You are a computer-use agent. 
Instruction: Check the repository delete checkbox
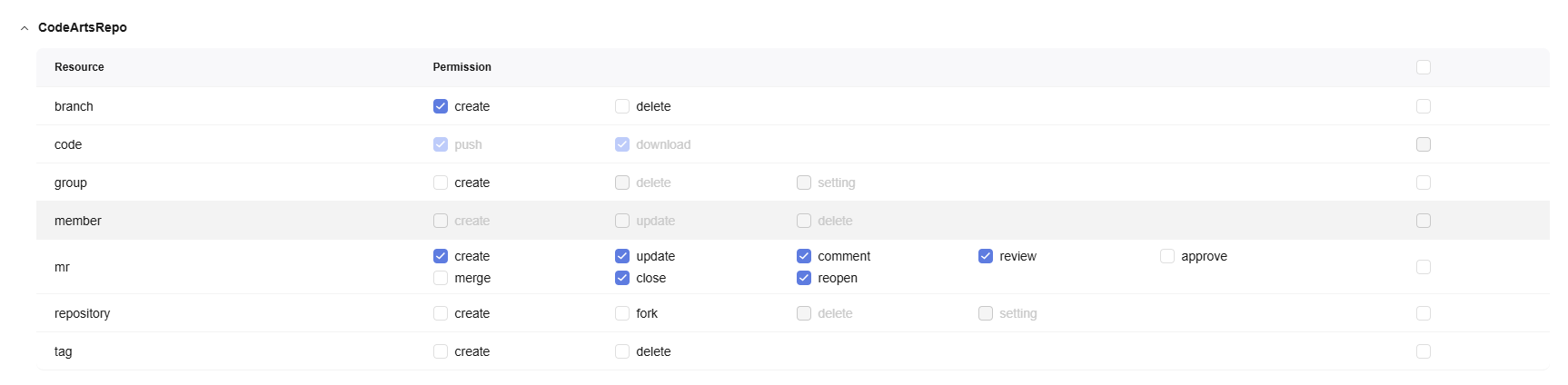(x=804, y=313)
